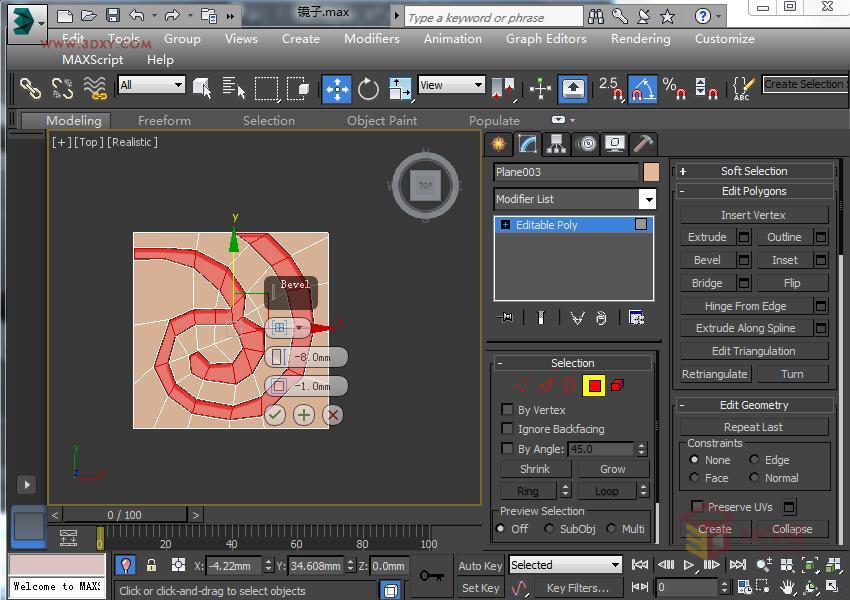Pin the modifier stack
Image resolution: width=850 pixels, height=600 pixels.
click(x=508, y=317)
